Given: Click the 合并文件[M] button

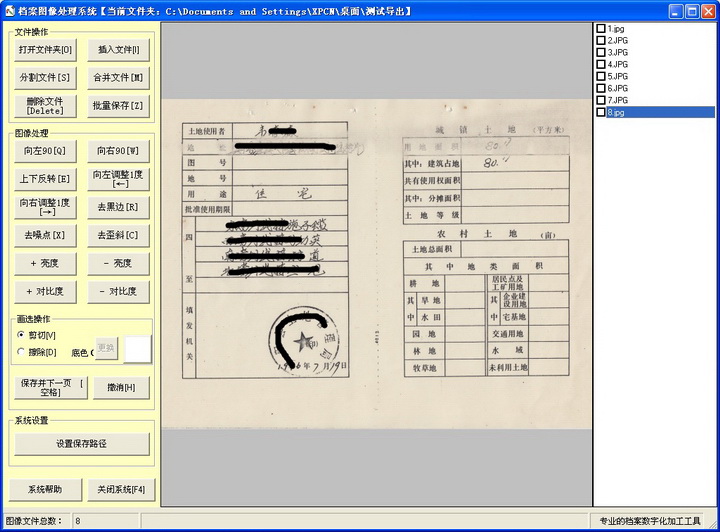Looking at the screenshot, I should click(x=118, y=78).
